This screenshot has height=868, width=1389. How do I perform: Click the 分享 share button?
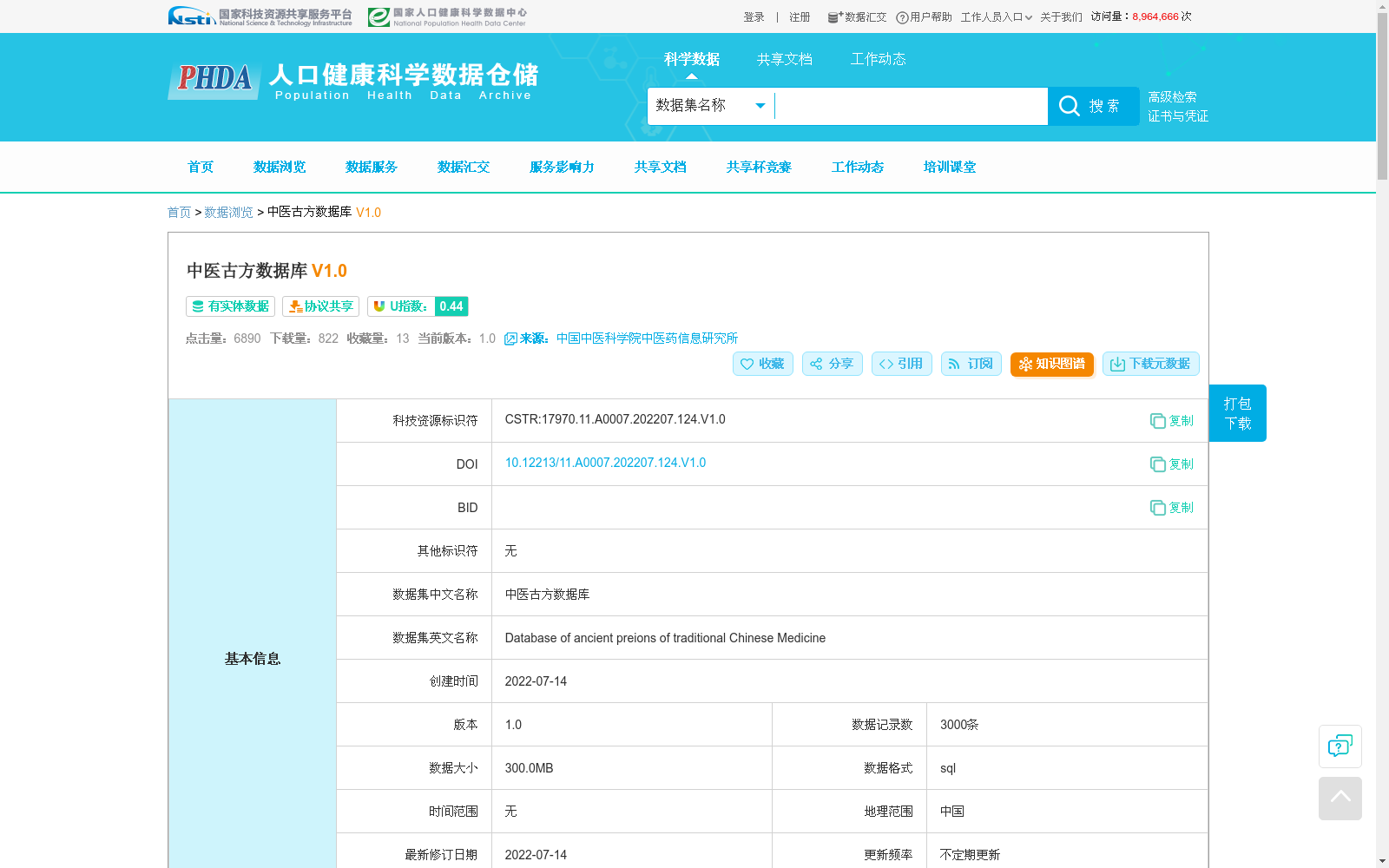coord(832,364)
